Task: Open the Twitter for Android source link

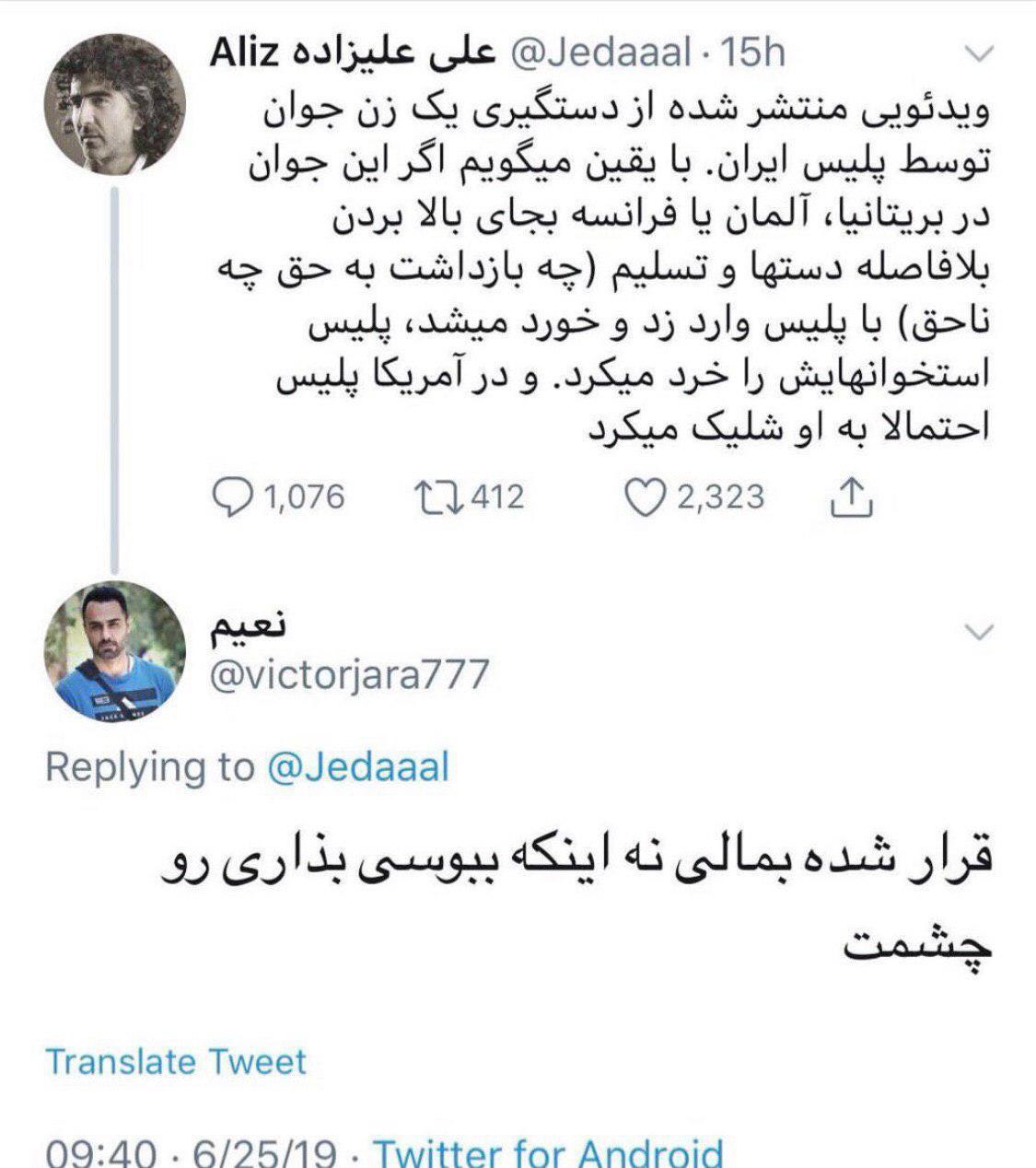Action: (547, 1153)
